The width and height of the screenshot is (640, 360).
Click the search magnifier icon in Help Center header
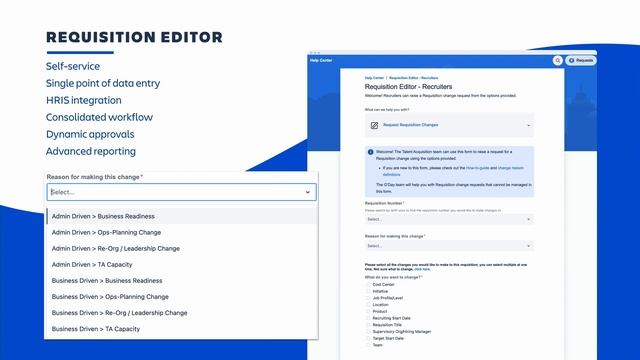pos(558,60)
